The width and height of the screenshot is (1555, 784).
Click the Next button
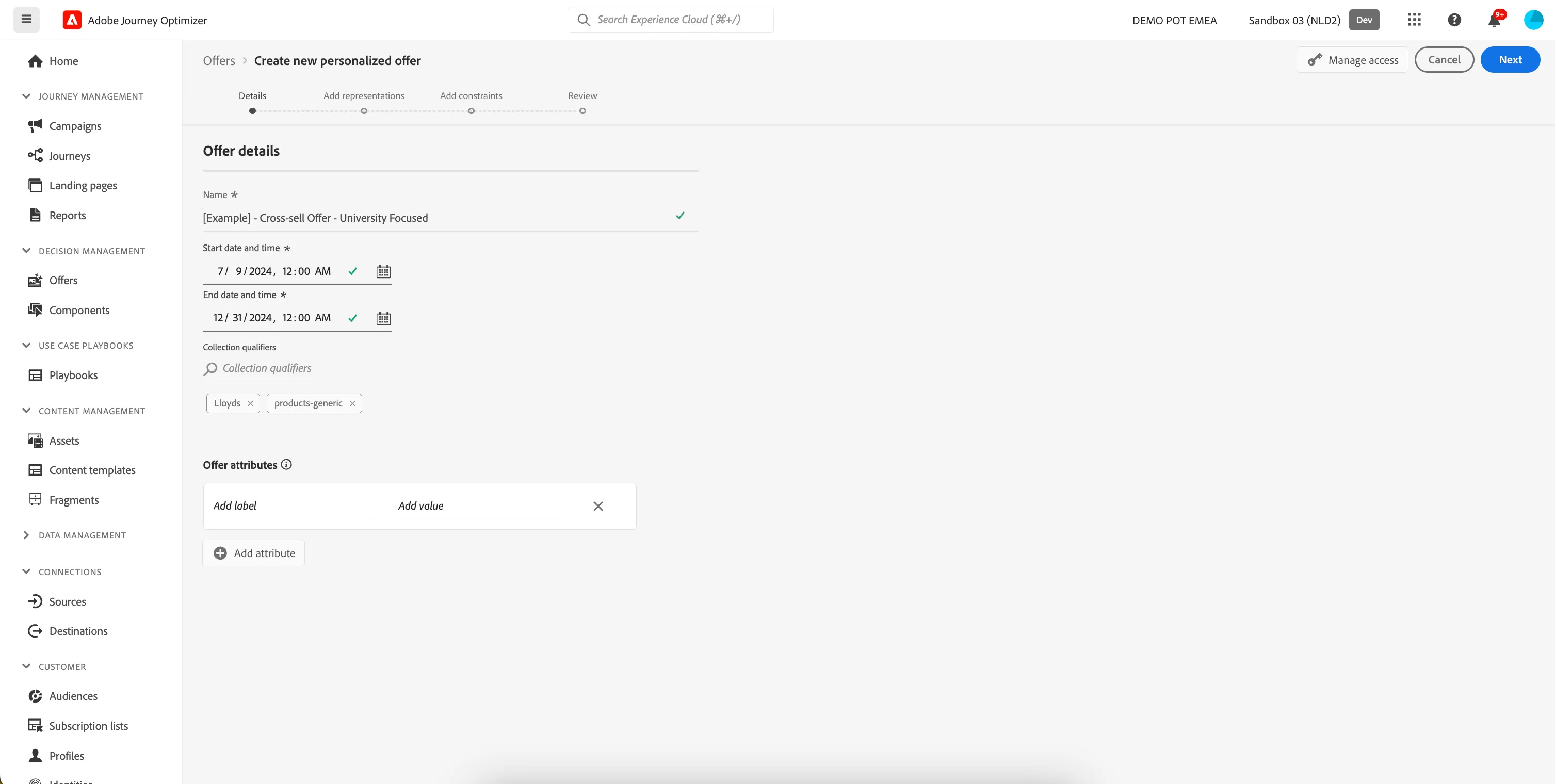click(1510, 60)
